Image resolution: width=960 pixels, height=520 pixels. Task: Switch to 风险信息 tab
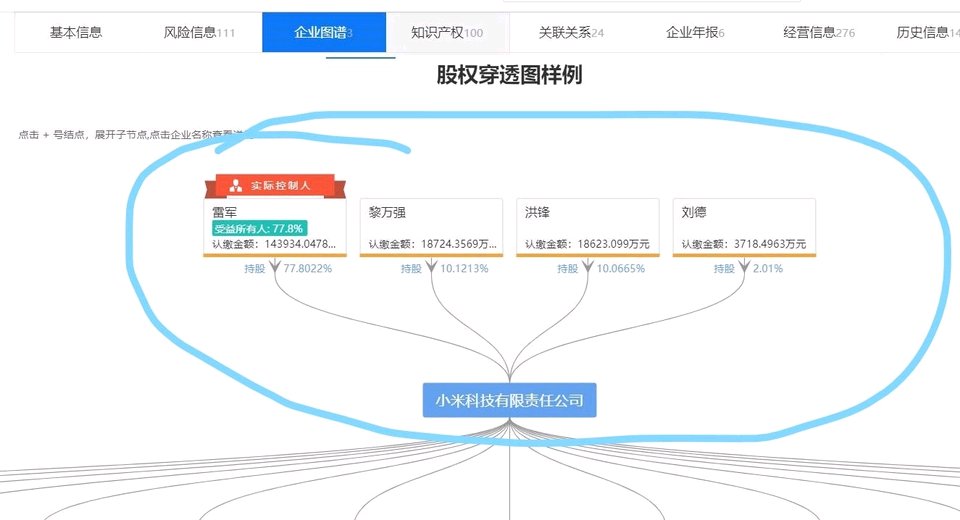[x=199, y=32]
